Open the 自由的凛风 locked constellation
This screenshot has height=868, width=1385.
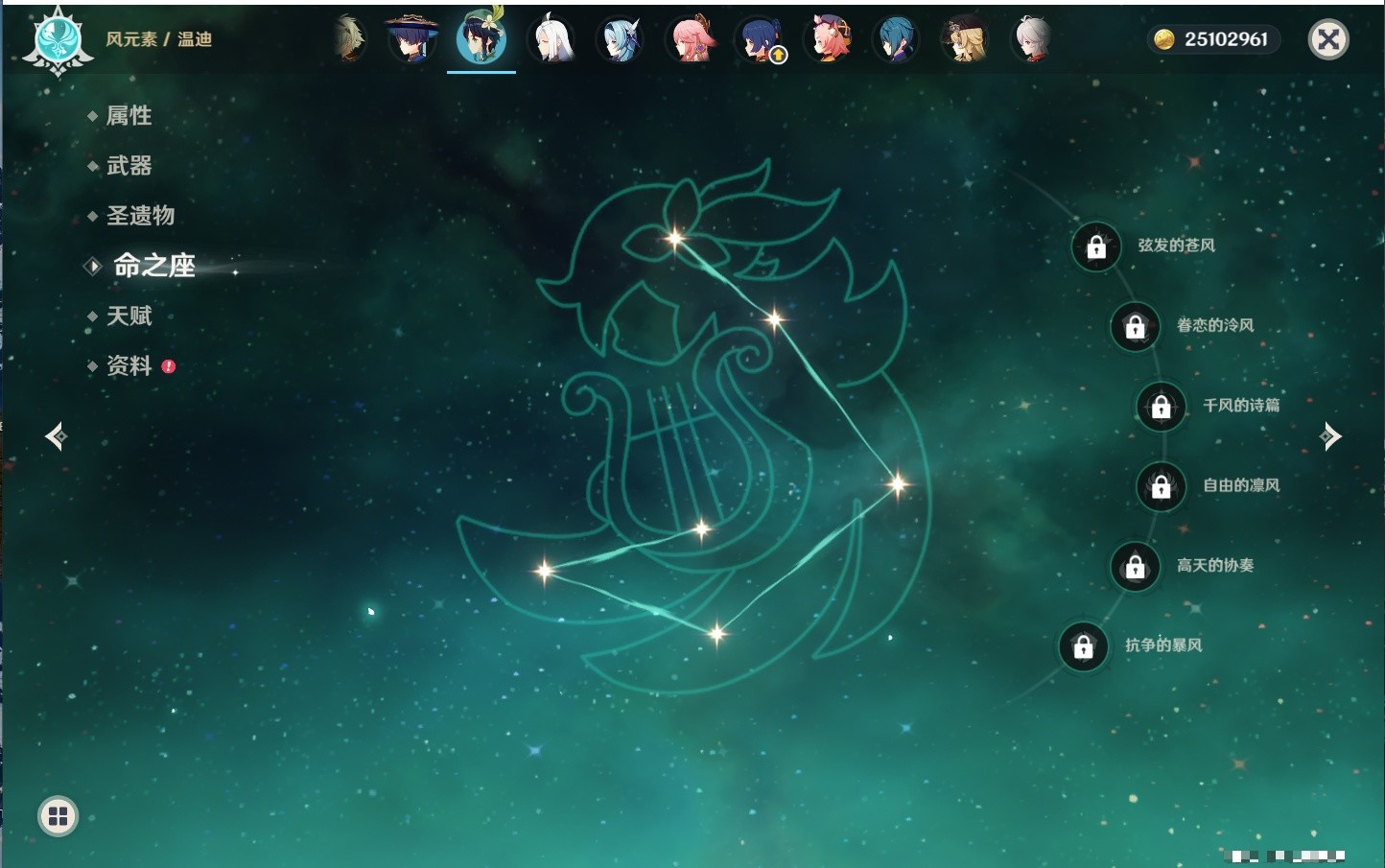coord(1162,487)
